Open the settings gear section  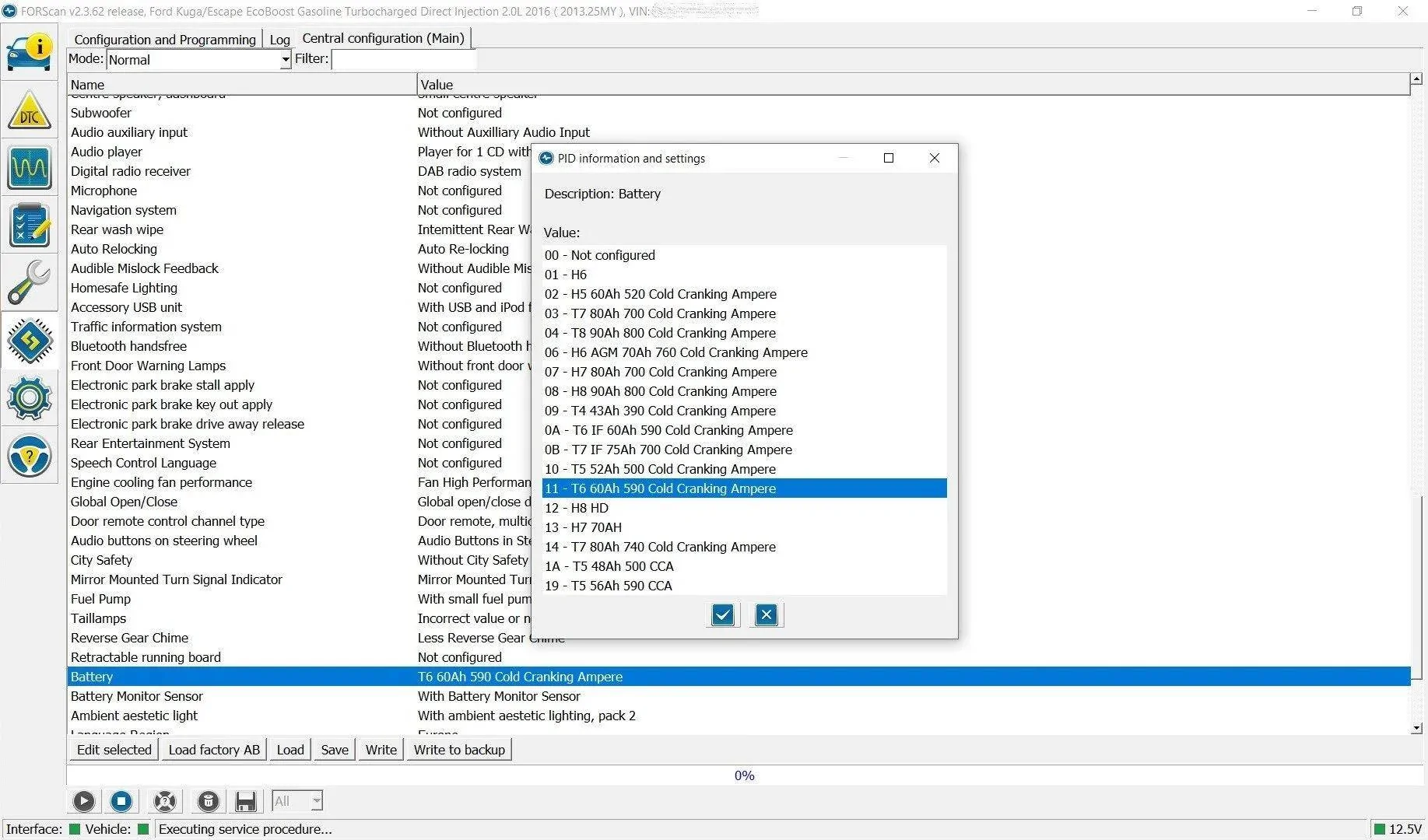(x=30, y=398)
